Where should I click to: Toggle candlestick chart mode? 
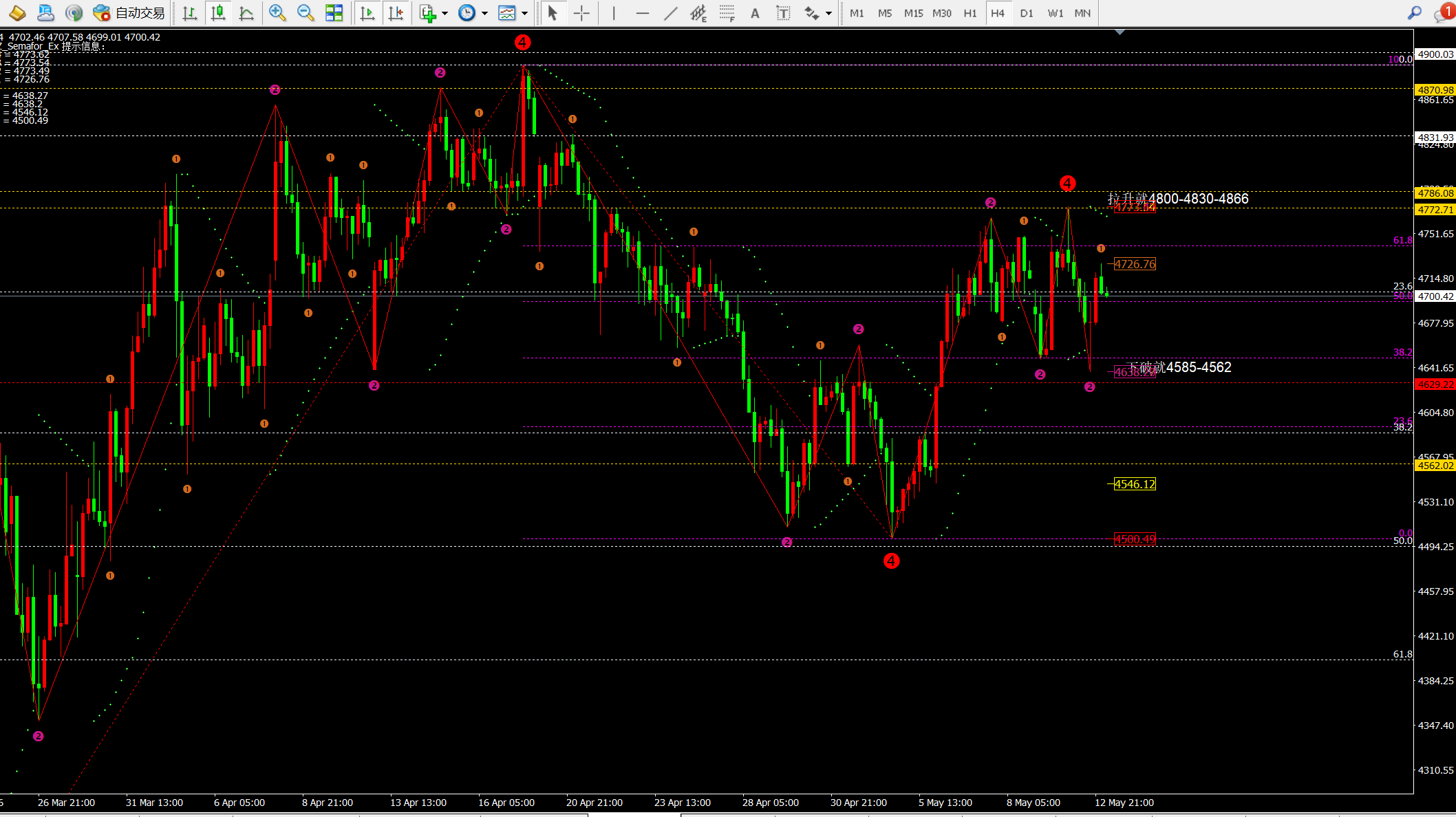218,13
